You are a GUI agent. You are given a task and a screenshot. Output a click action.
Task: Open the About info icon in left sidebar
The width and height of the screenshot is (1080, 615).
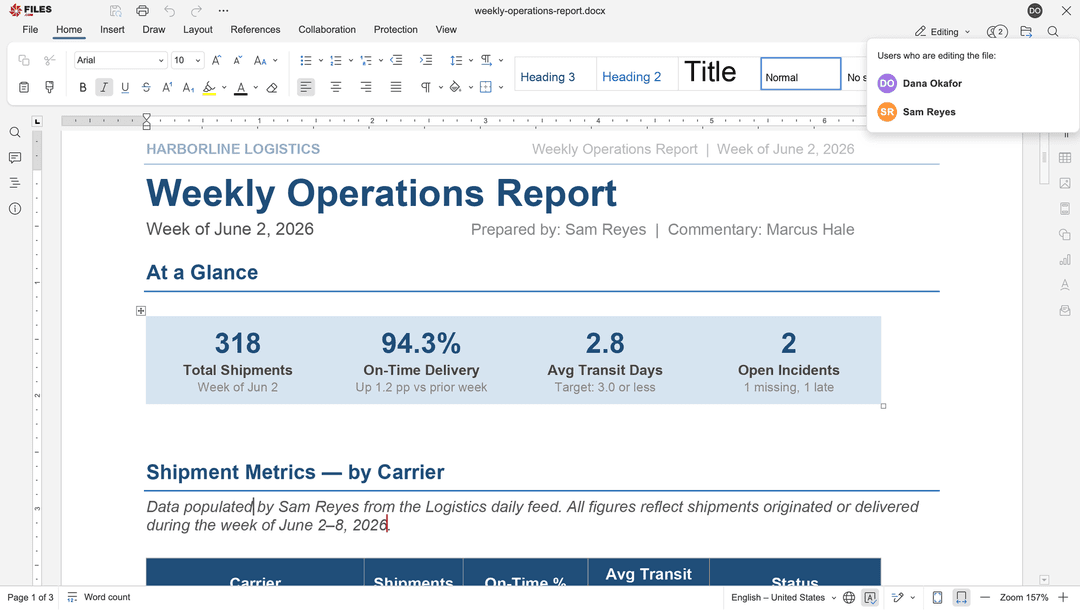[14, 209]
